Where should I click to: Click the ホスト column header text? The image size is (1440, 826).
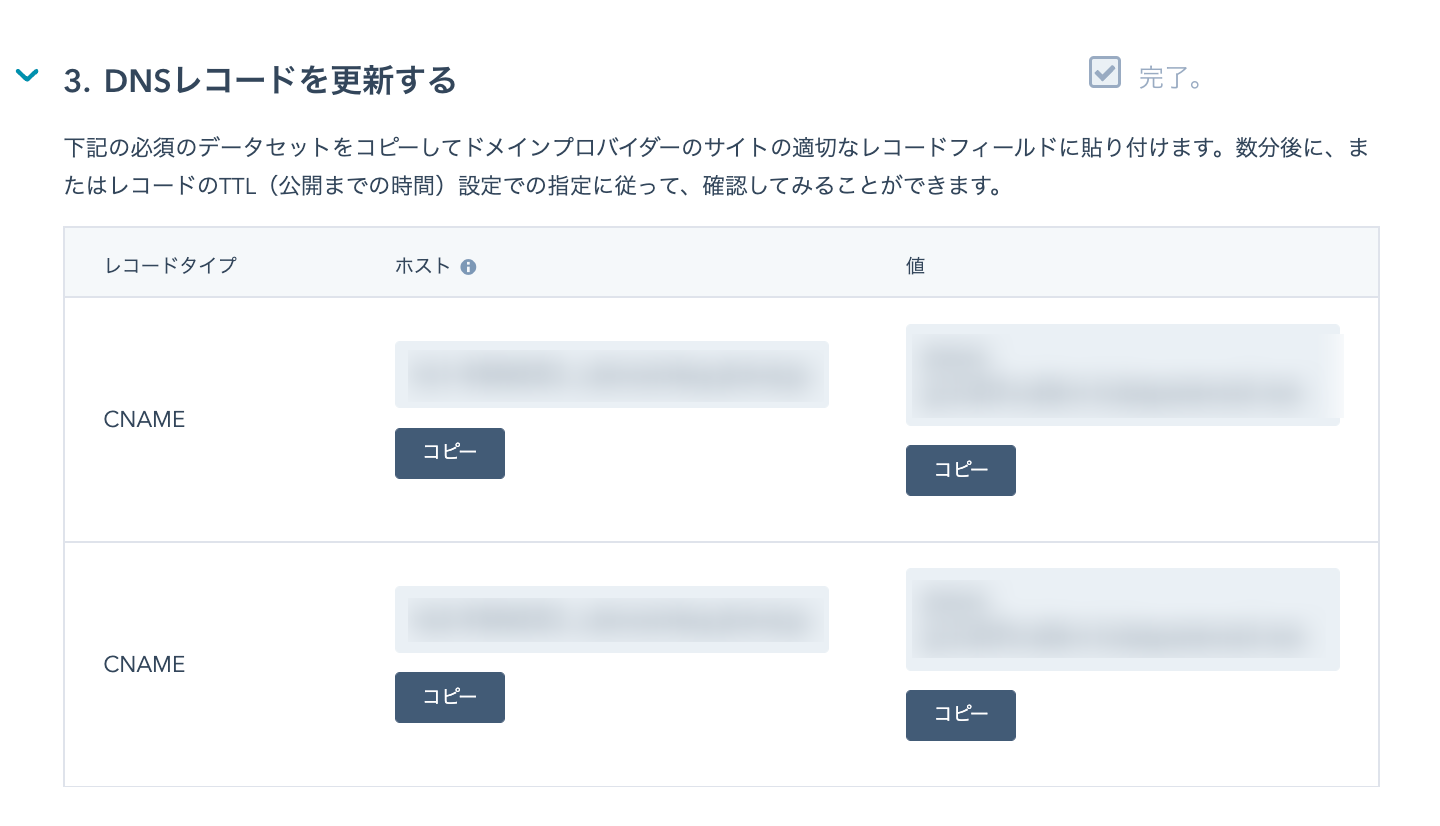pyautogui.click(x=423, y=266)
